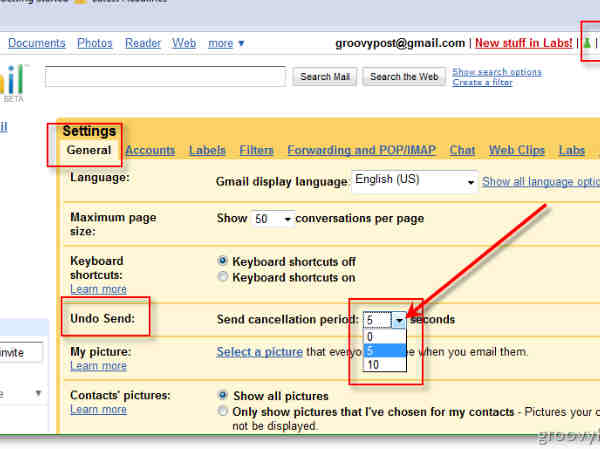Switch to Accounts tab

point(150,150)
